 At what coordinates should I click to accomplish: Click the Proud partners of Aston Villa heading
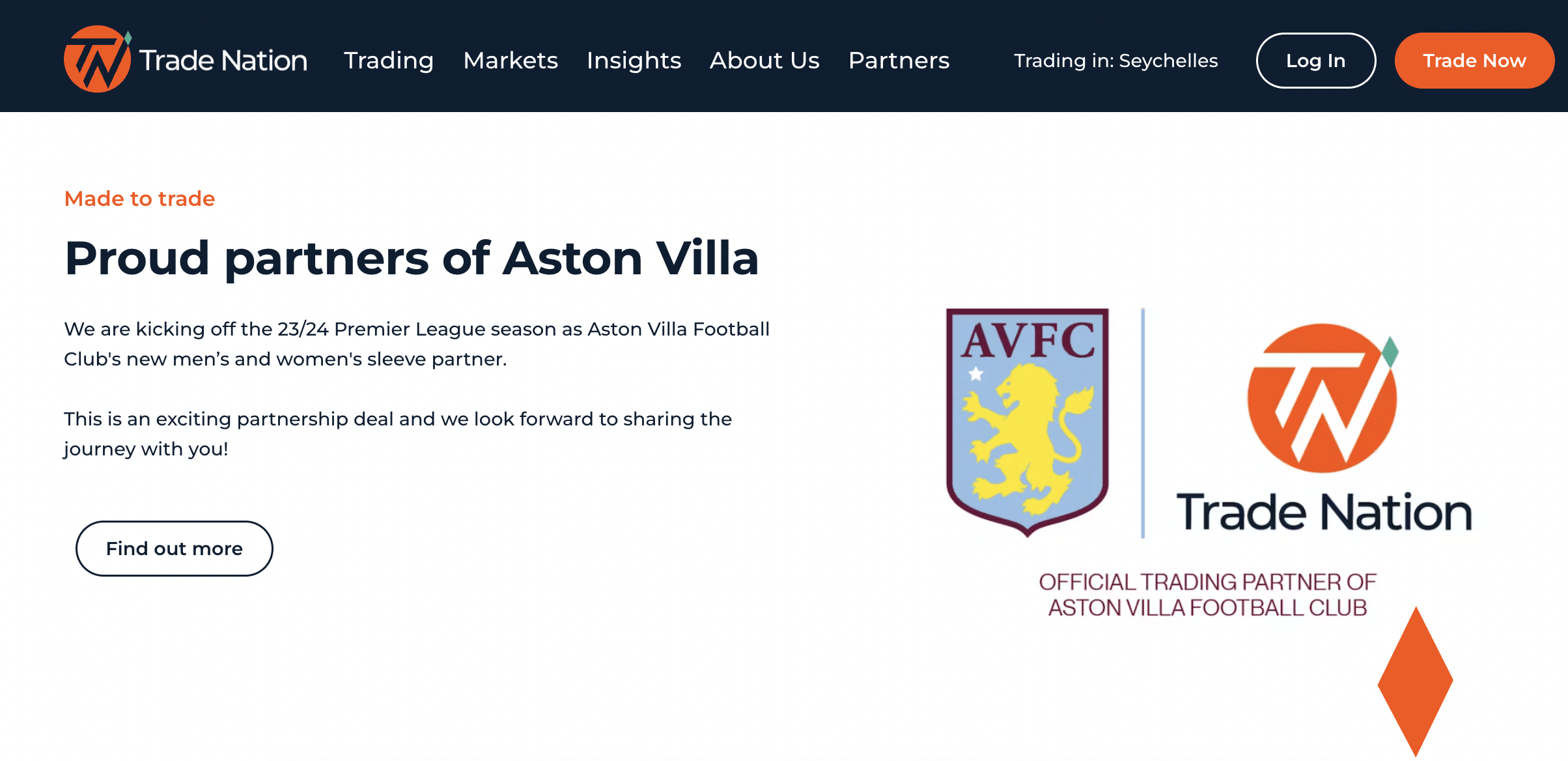(x=412, y=259)
